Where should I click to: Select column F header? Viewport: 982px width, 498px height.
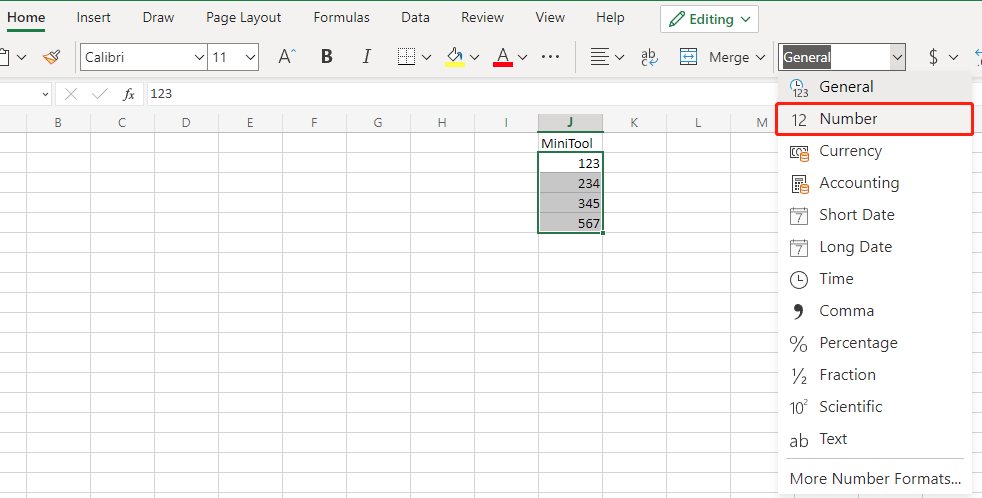point(314,123)
